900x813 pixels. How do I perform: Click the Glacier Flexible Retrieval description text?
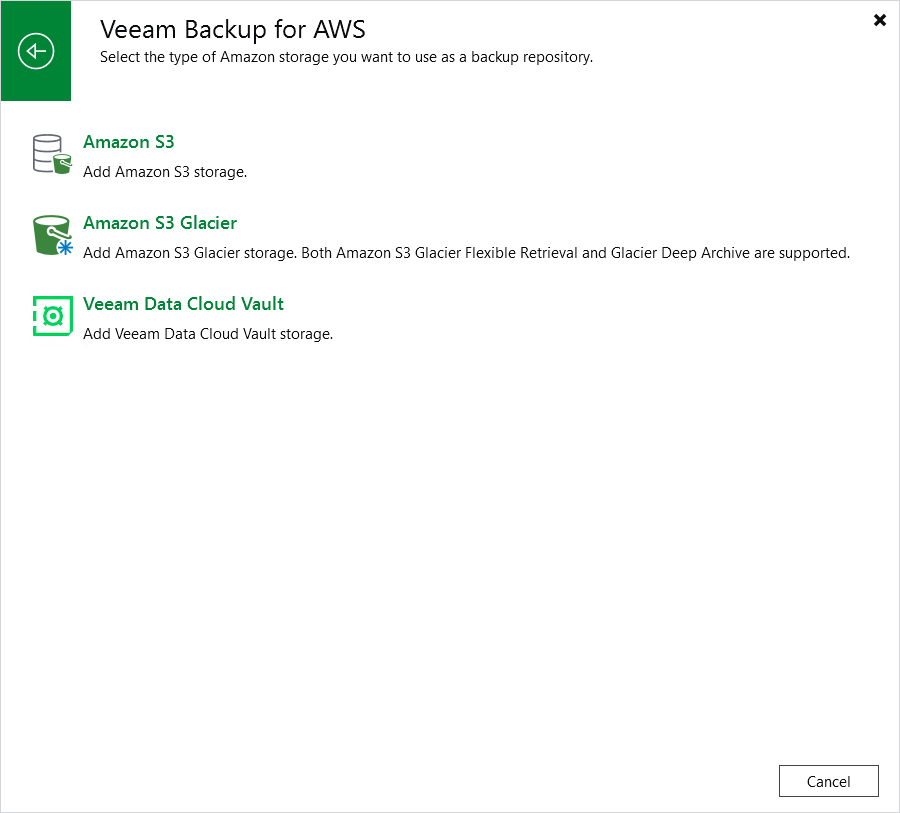click(466, 253)
